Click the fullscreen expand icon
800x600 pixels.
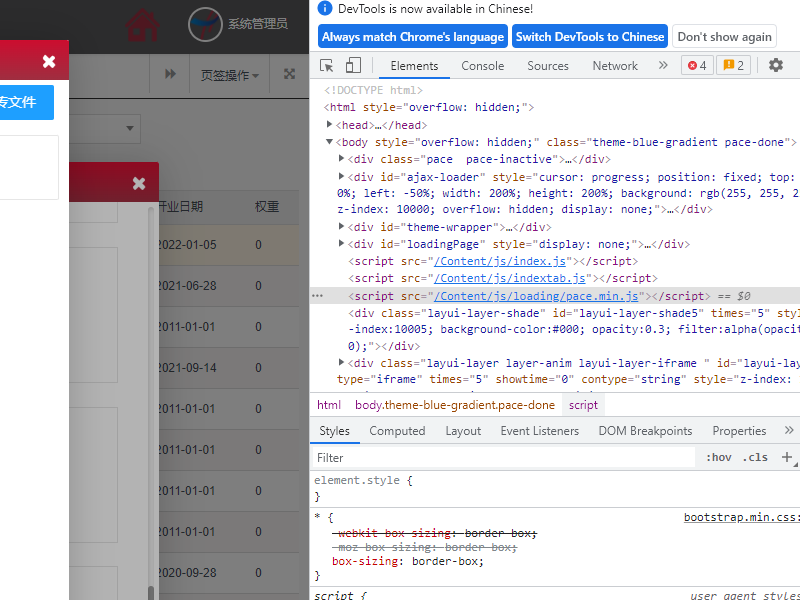tap(289, 74)
